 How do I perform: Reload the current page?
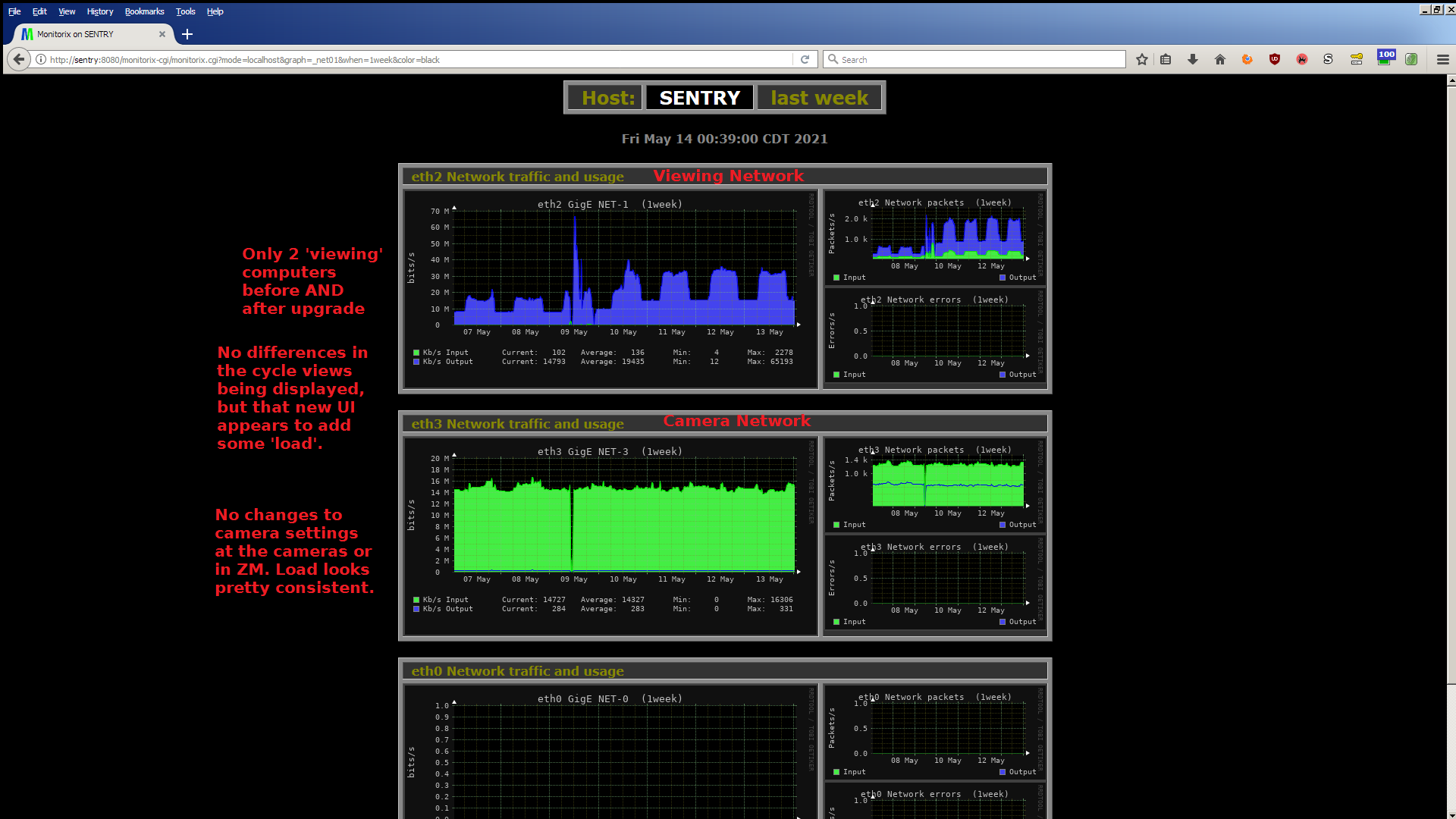(x=805, y=59)
